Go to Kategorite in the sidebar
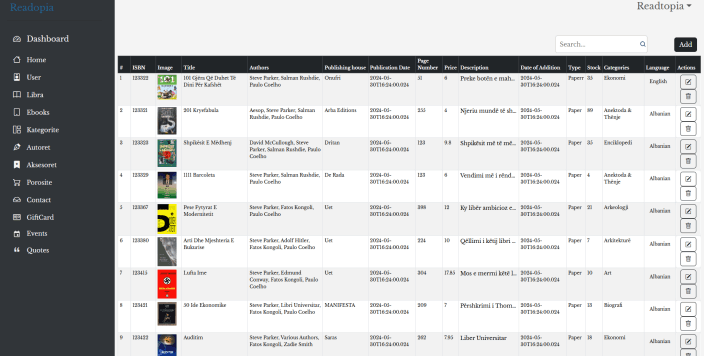 (43, 130)
